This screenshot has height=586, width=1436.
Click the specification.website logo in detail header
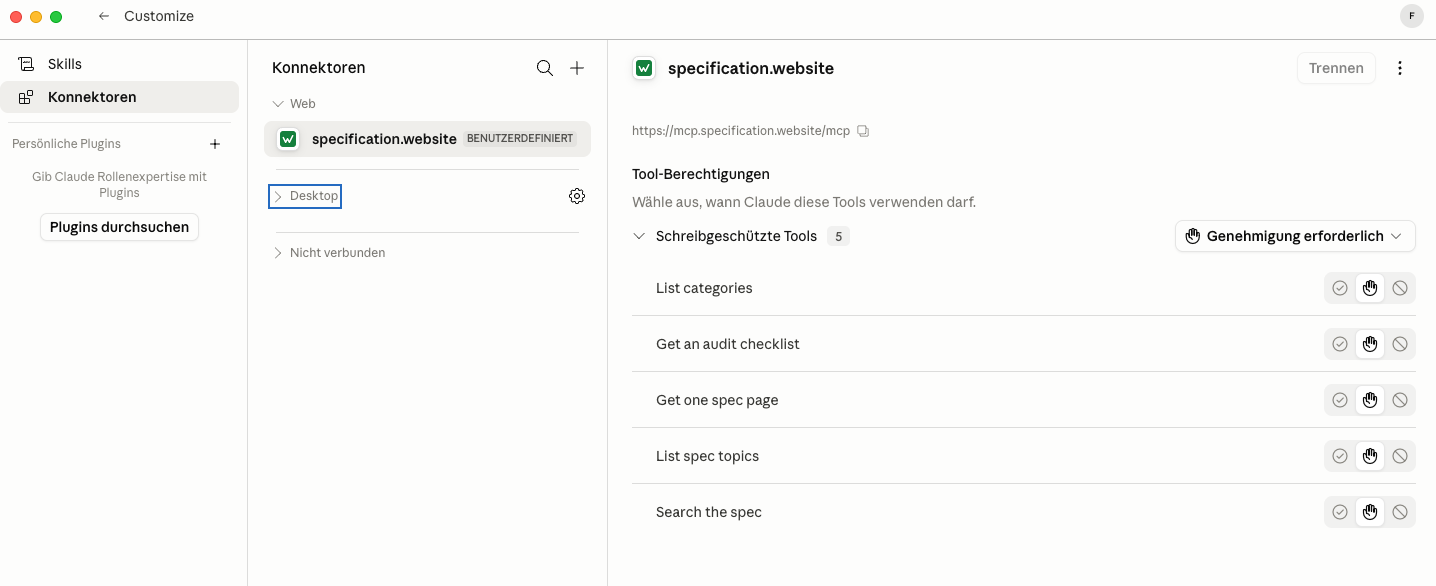[x=644, y=68]
